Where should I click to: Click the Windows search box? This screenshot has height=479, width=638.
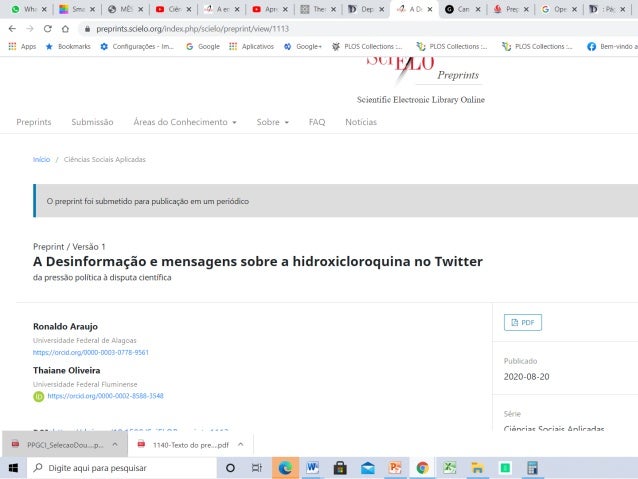click(122, 468)
